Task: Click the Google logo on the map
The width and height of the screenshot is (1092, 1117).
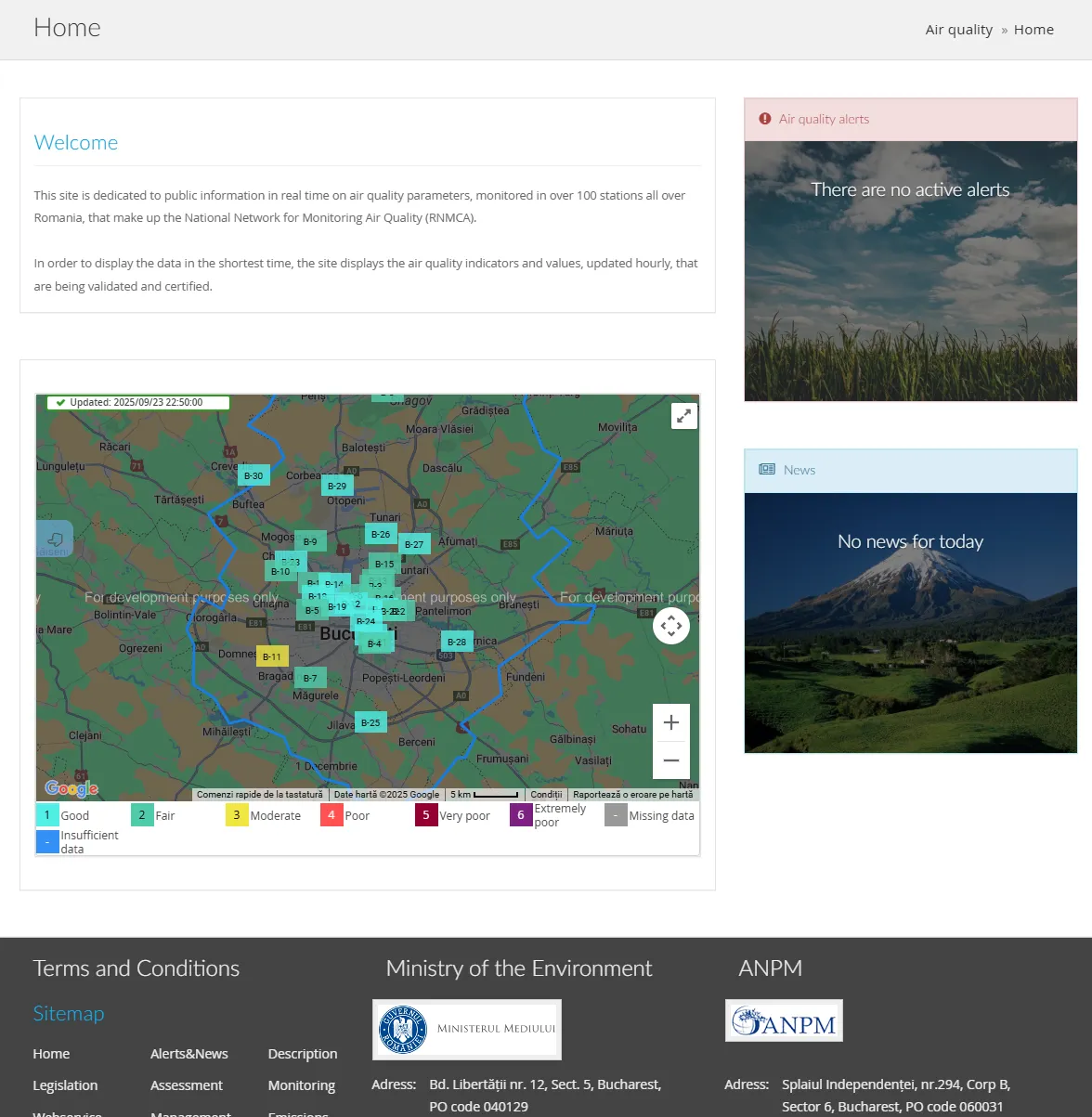Action: pyautogui.click(x=71, y=788)
